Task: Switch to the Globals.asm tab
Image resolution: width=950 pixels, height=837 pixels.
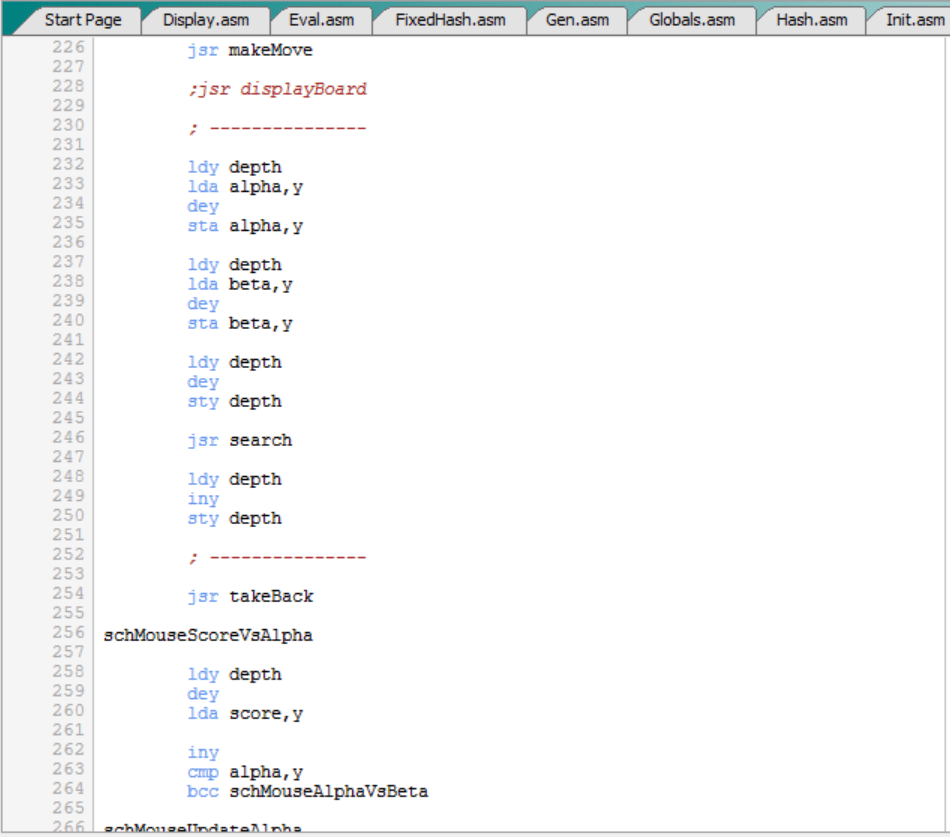Action: [691, 20]
